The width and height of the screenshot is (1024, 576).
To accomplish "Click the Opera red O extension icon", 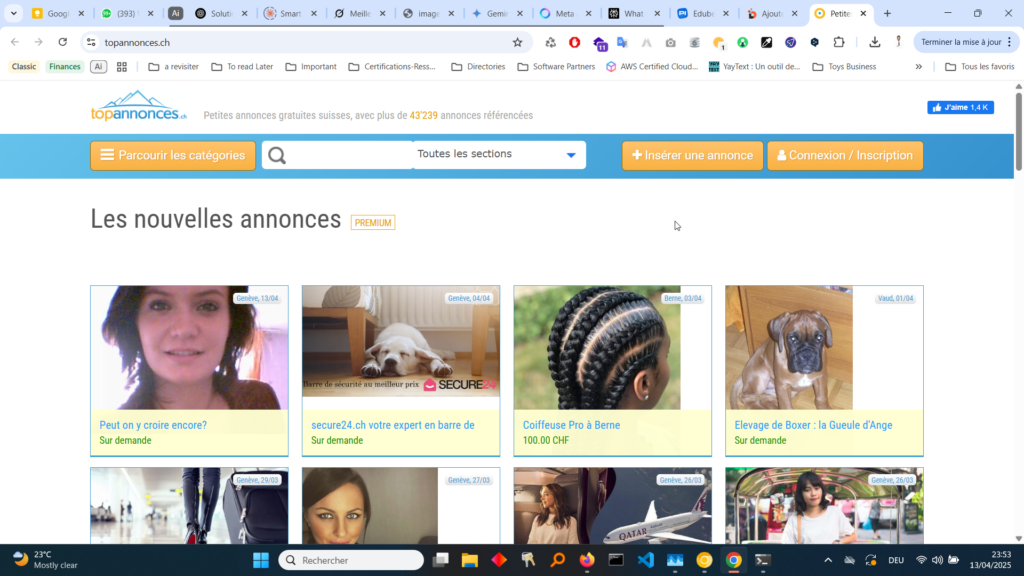I will [x=575, y=42].
